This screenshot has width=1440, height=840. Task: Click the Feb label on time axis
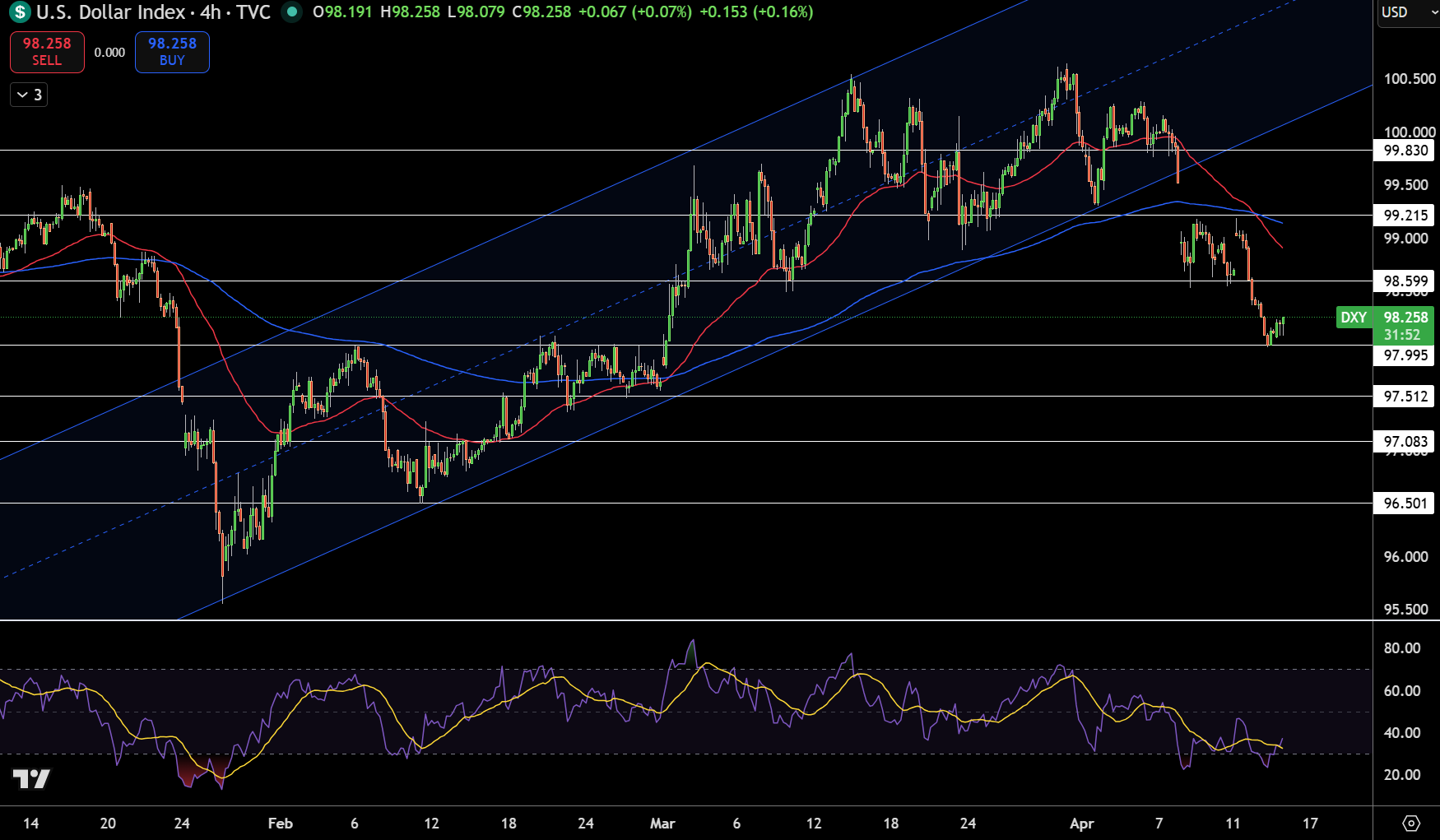click(281, 824)
